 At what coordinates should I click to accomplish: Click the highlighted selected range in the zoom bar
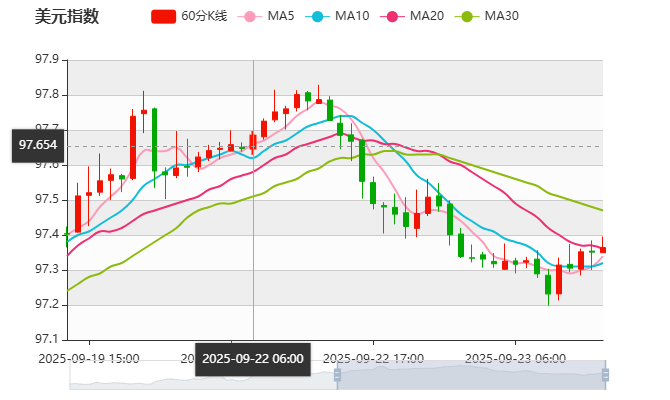(470, 375)
